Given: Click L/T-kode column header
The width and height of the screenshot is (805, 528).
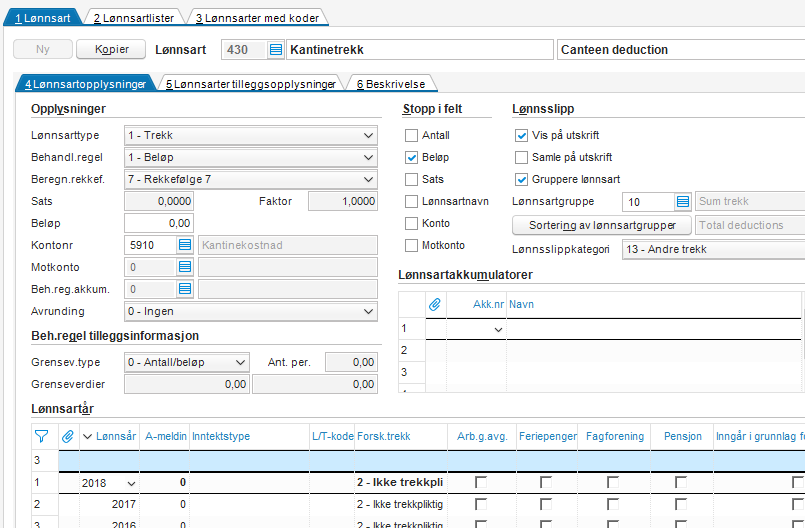Looking at the screenshot, I should pyautogui.click(x=333, y=437).
